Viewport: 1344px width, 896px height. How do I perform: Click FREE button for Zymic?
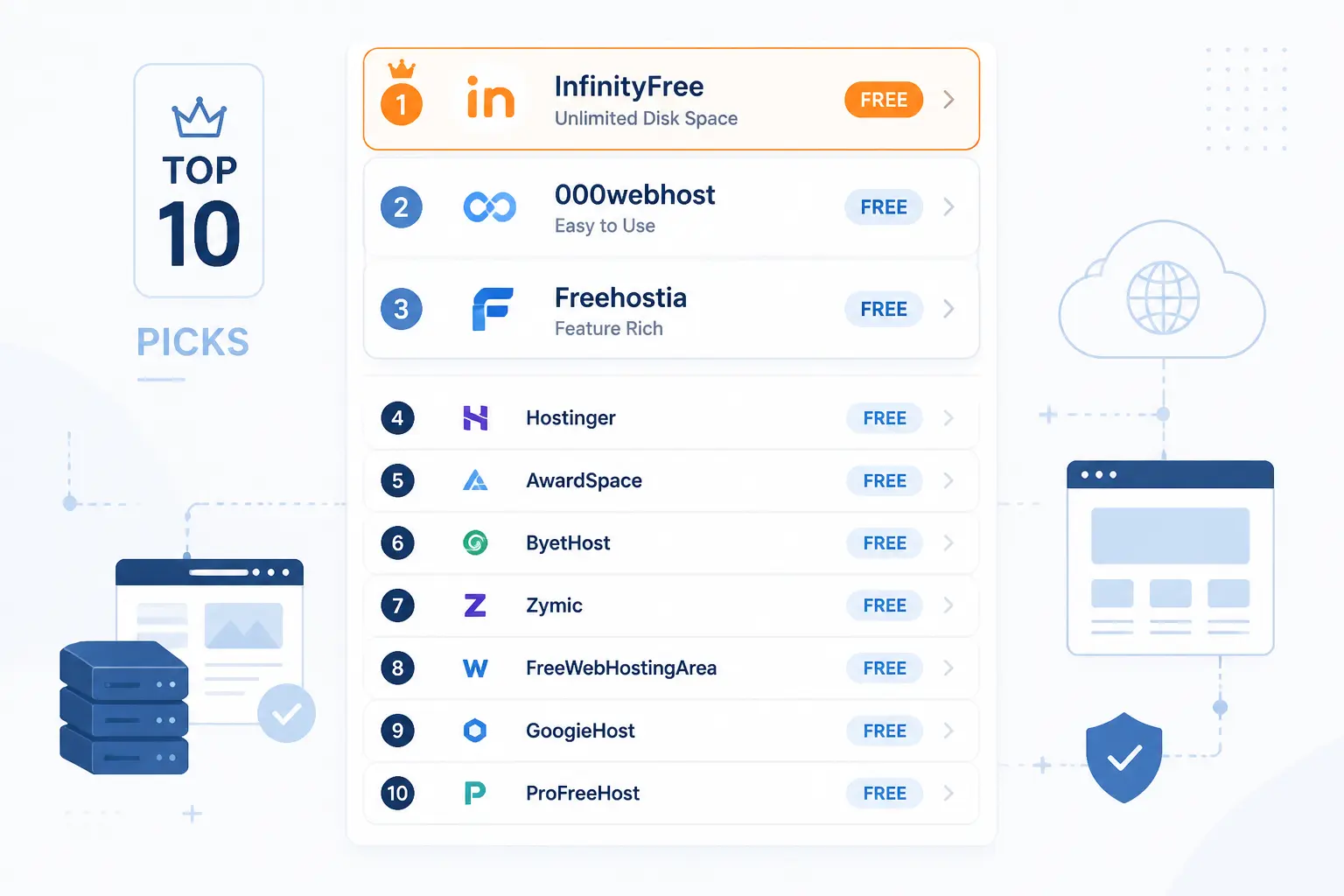[885, 605]
